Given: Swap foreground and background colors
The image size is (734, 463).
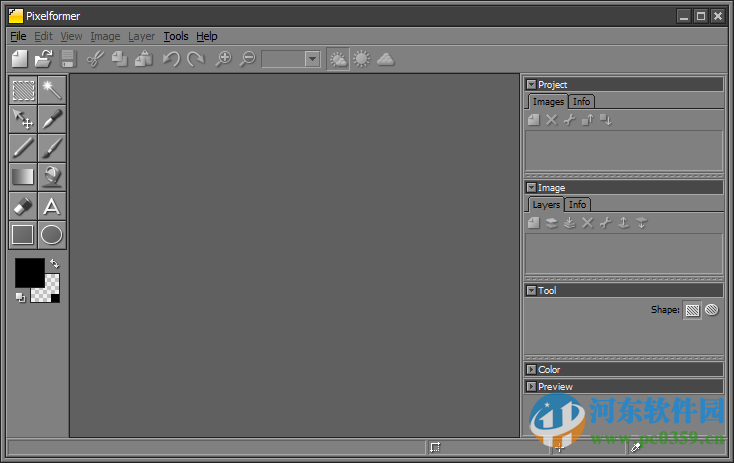Looking at the screenshot, I should 55,264.
